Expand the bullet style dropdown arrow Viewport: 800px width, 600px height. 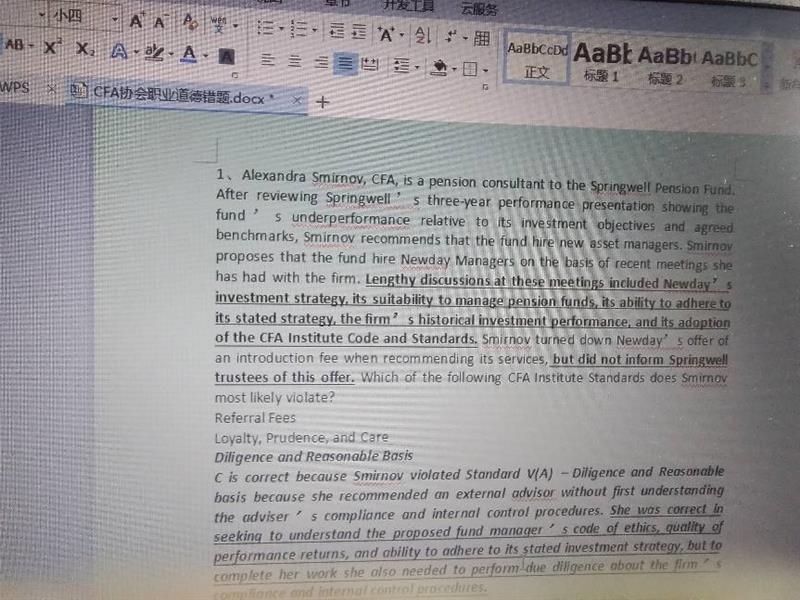pyautogui.click(x=281, y=29)
